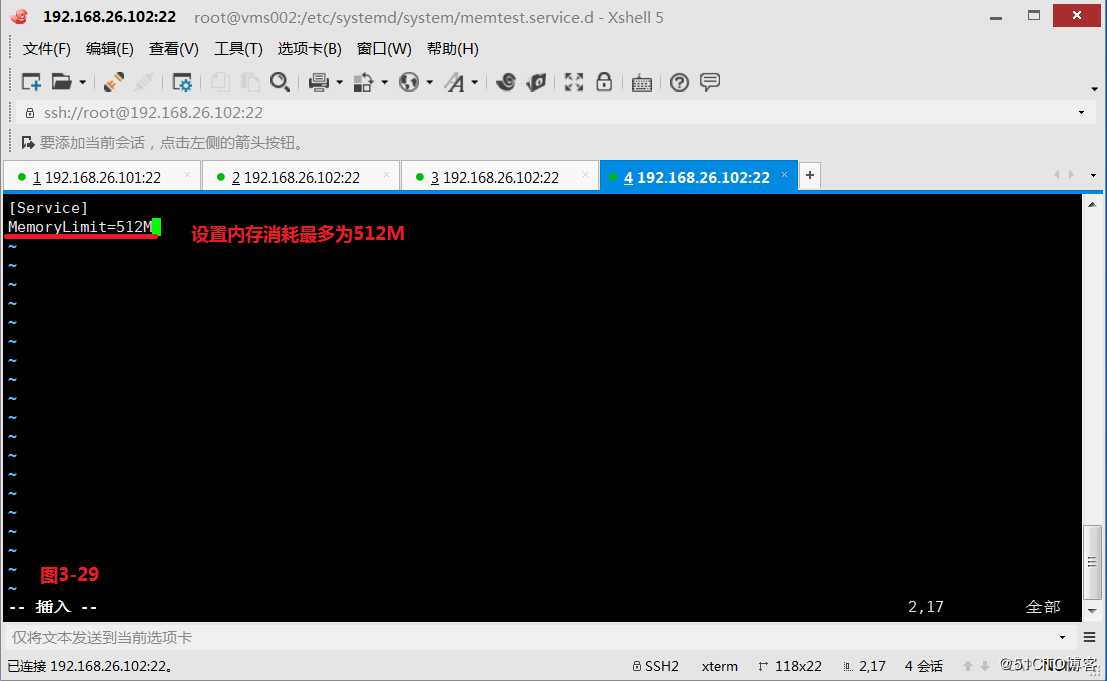1107x681 pixels.
Task: Click the Copy toolbar icon
Action: 220,83
